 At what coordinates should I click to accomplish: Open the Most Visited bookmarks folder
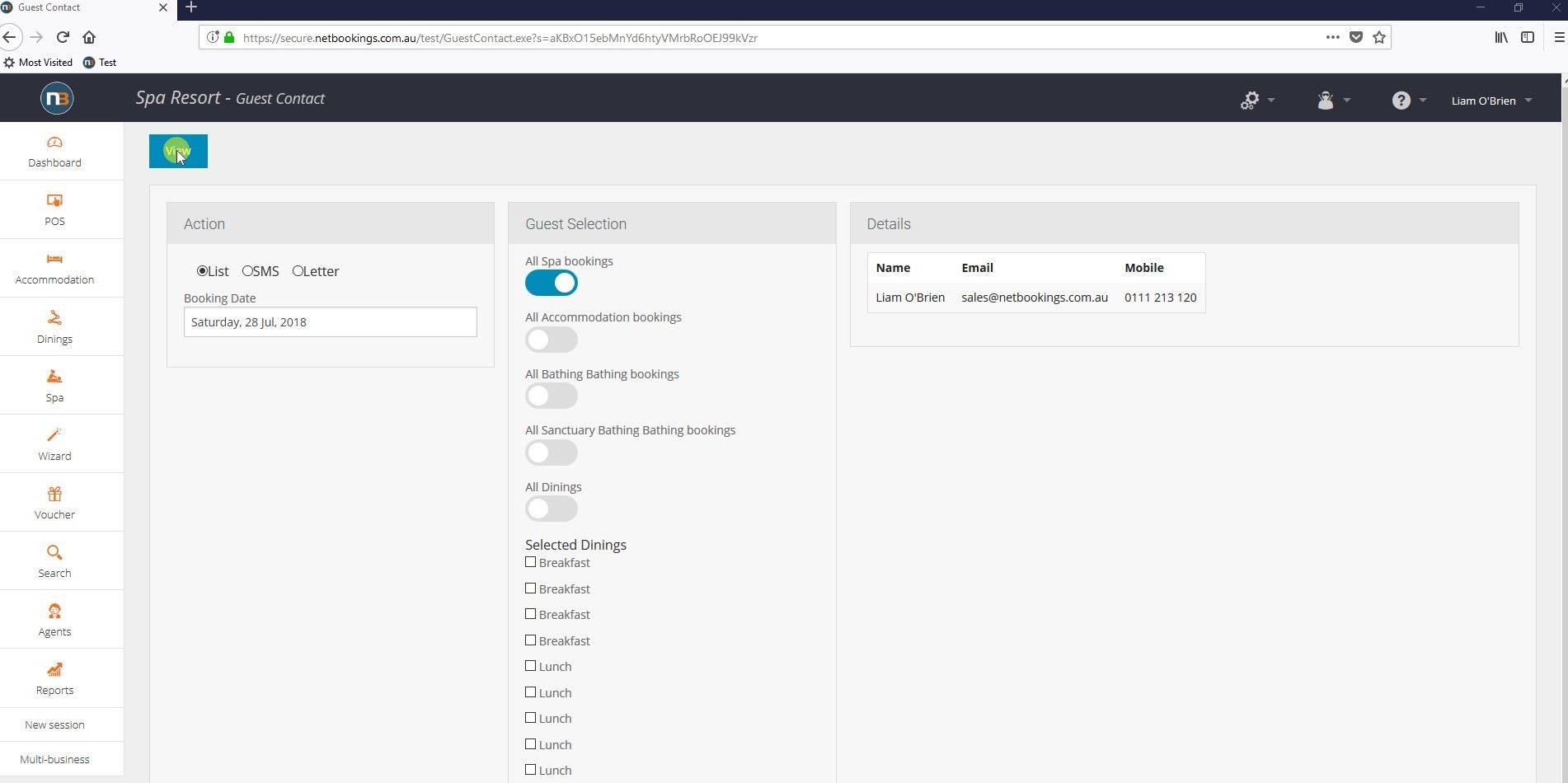click(38, 63)
